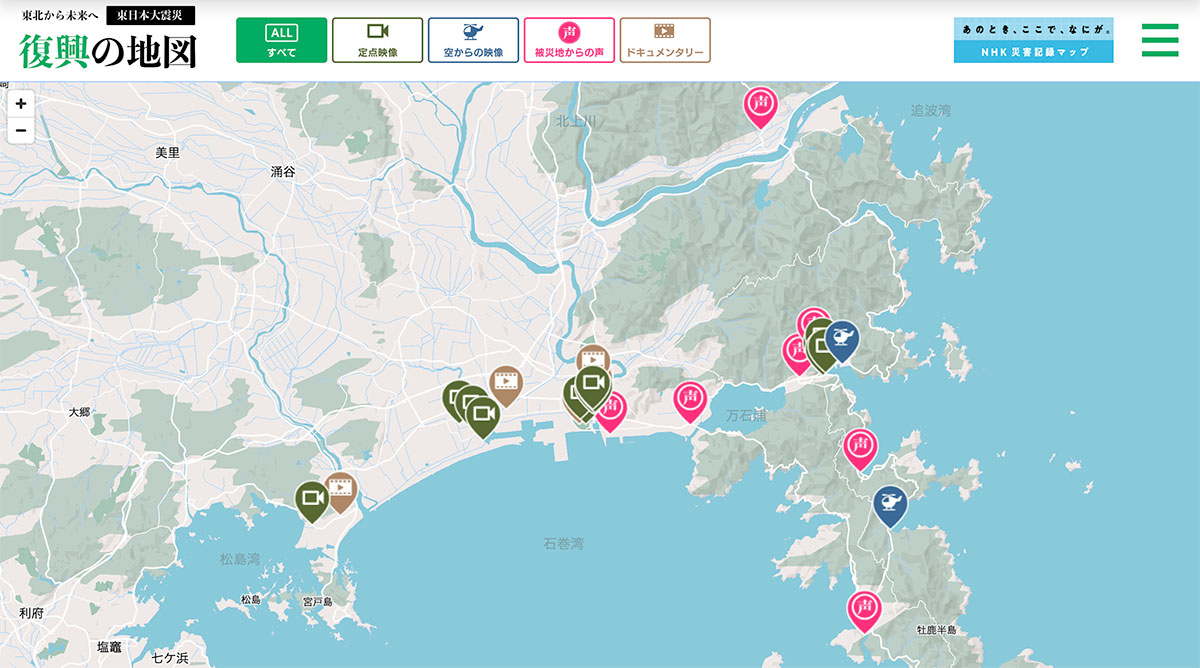Screen dimensions: 1200x668
Task: Zoom out with the minus button
Action: pos(20,130)
